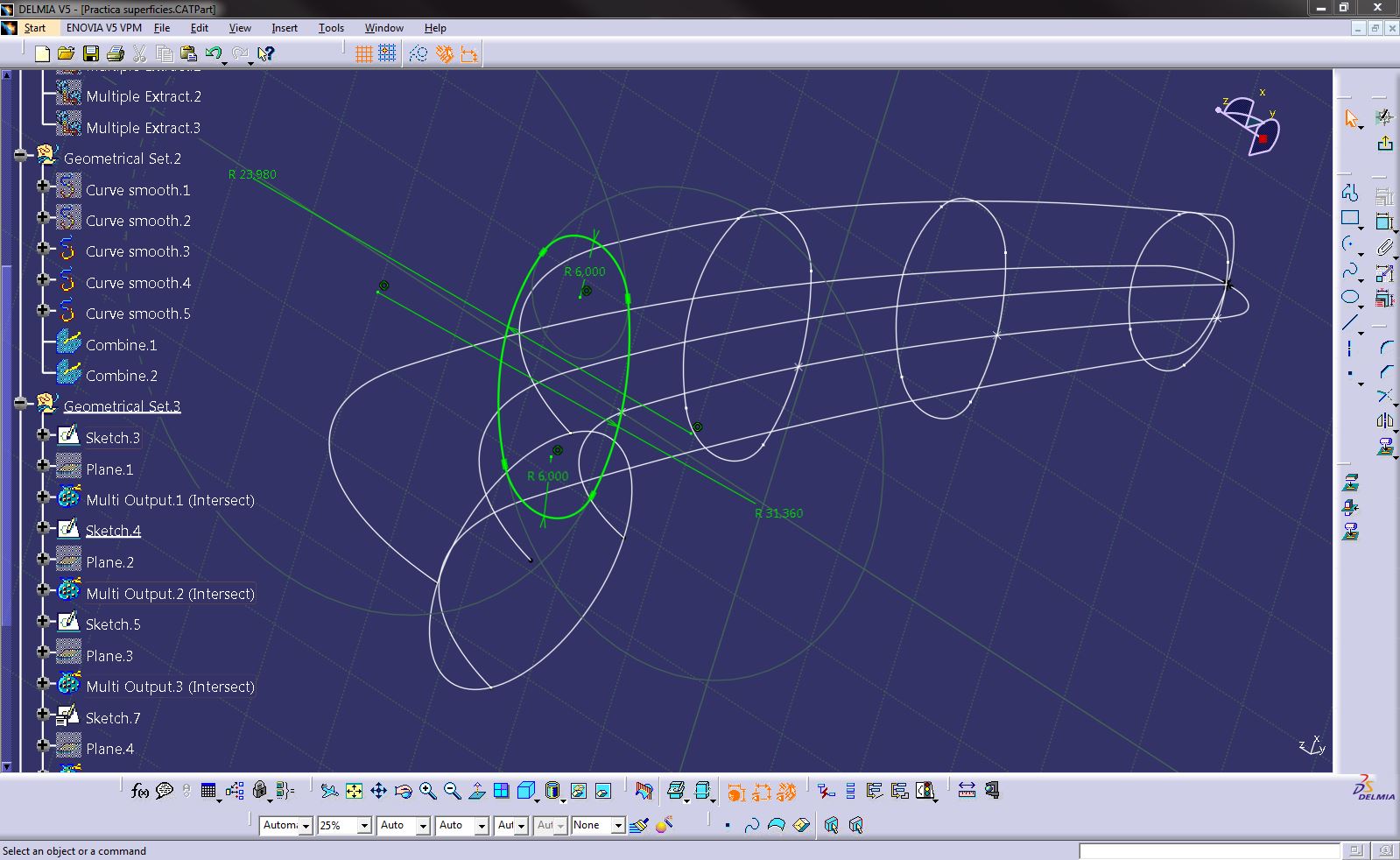
Task: Open the Formula f(x) tool
Action: (139, 792)
